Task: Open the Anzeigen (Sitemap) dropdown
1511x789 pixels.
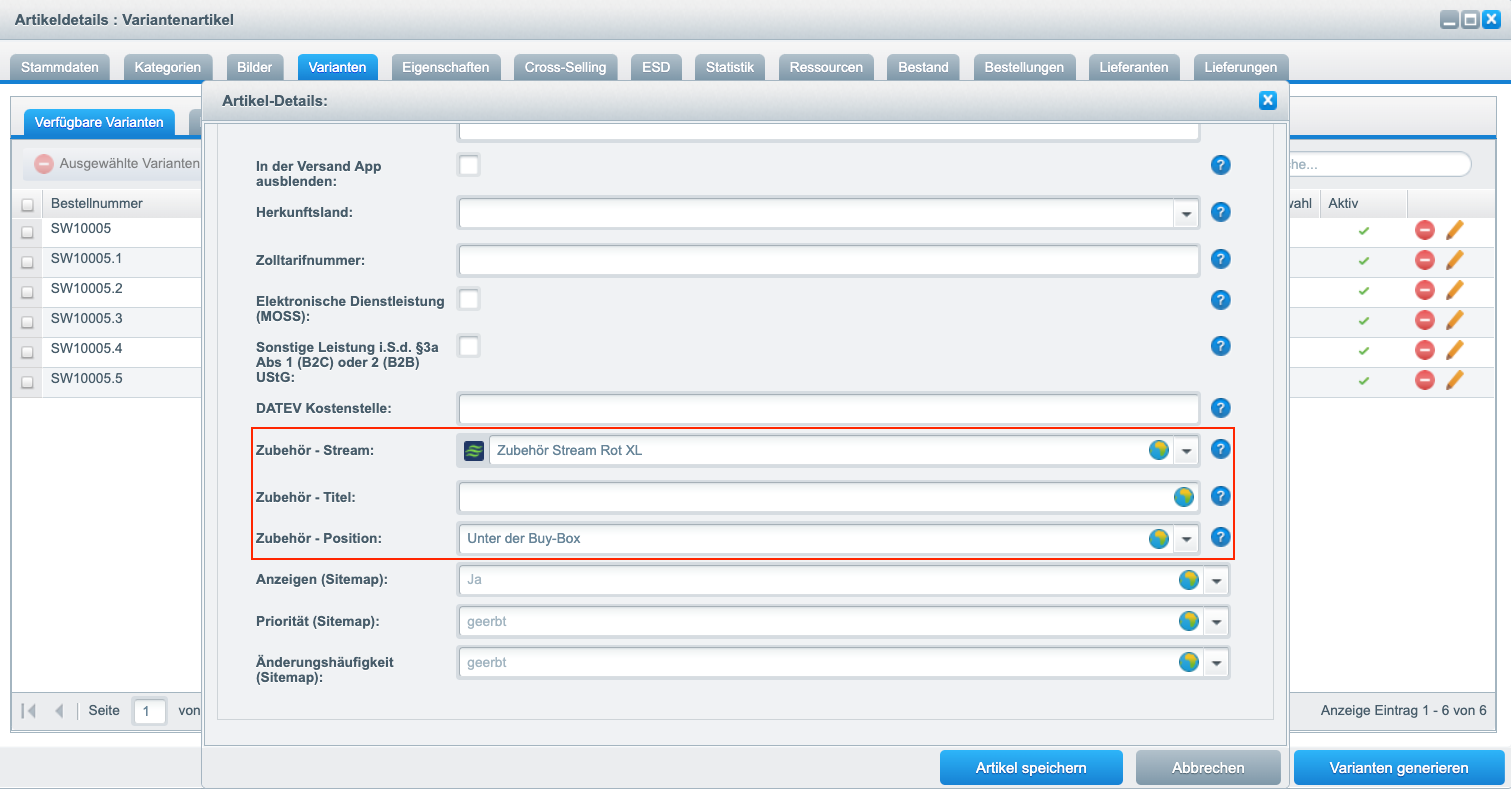Action: point(1216,580)
